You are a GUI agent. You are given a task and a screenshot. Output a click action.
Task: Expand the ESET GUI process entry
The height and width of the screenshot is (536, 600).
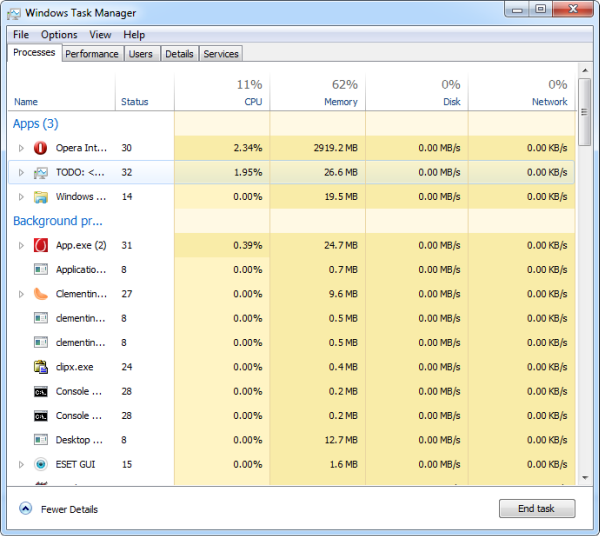[x=21, y=465]
